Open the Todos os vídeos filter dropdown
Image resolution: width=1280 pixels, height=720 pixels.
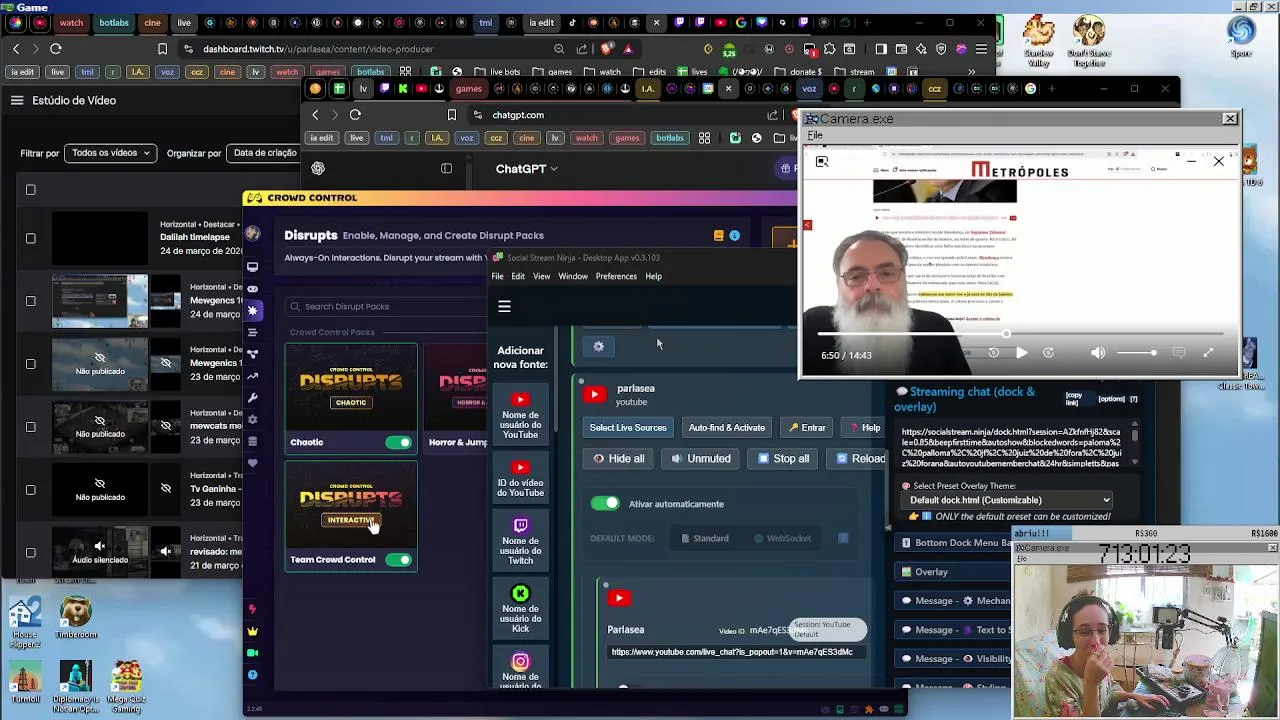tap(111, 153)
